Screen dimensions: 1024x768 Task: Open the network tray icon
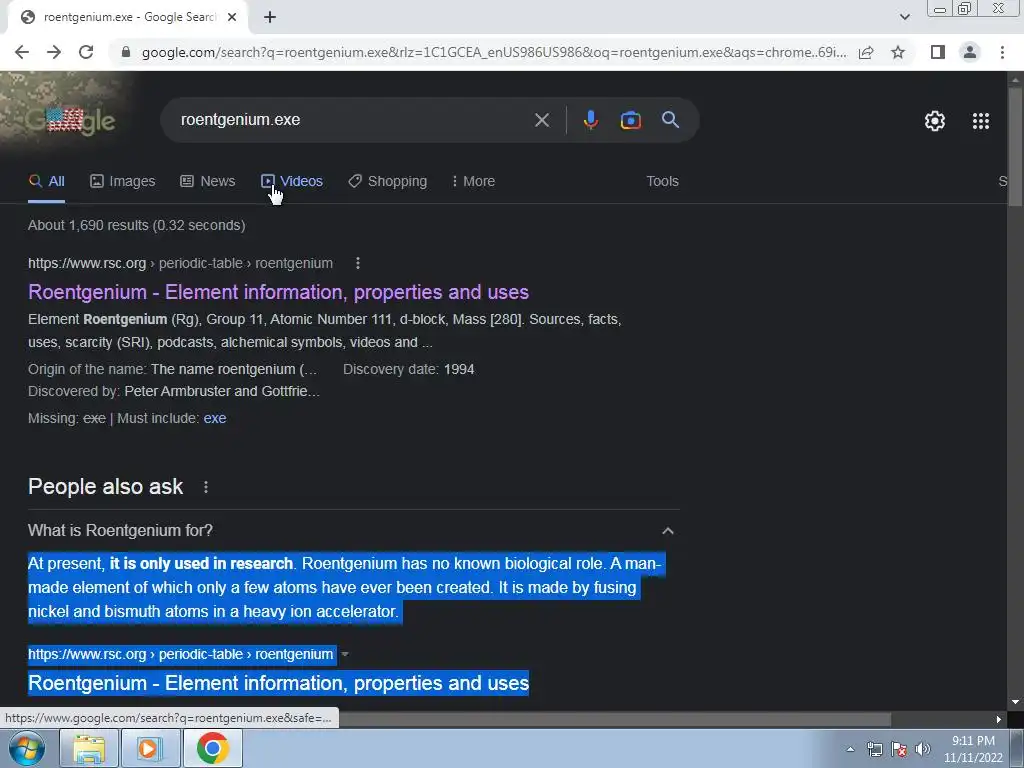tap(874, 749)
